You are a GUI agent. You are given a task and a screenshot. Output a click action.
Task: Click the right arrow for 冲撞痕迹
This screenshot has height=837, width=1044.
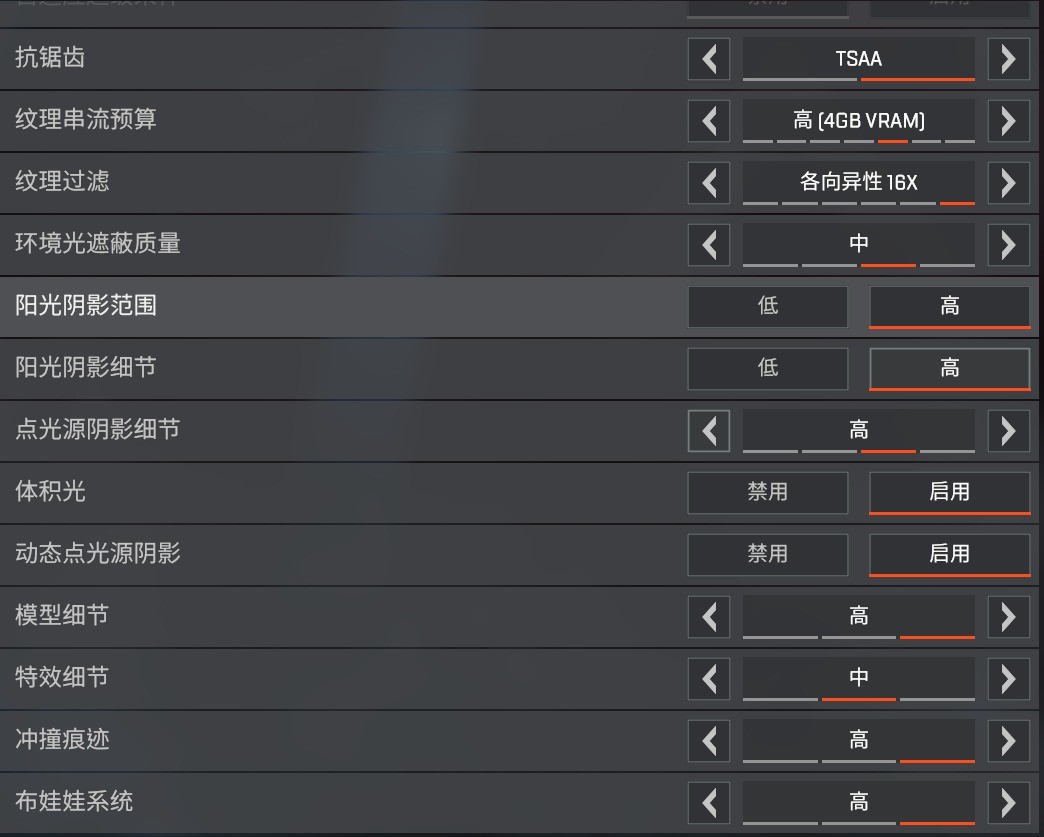[x=1008, y=740]
